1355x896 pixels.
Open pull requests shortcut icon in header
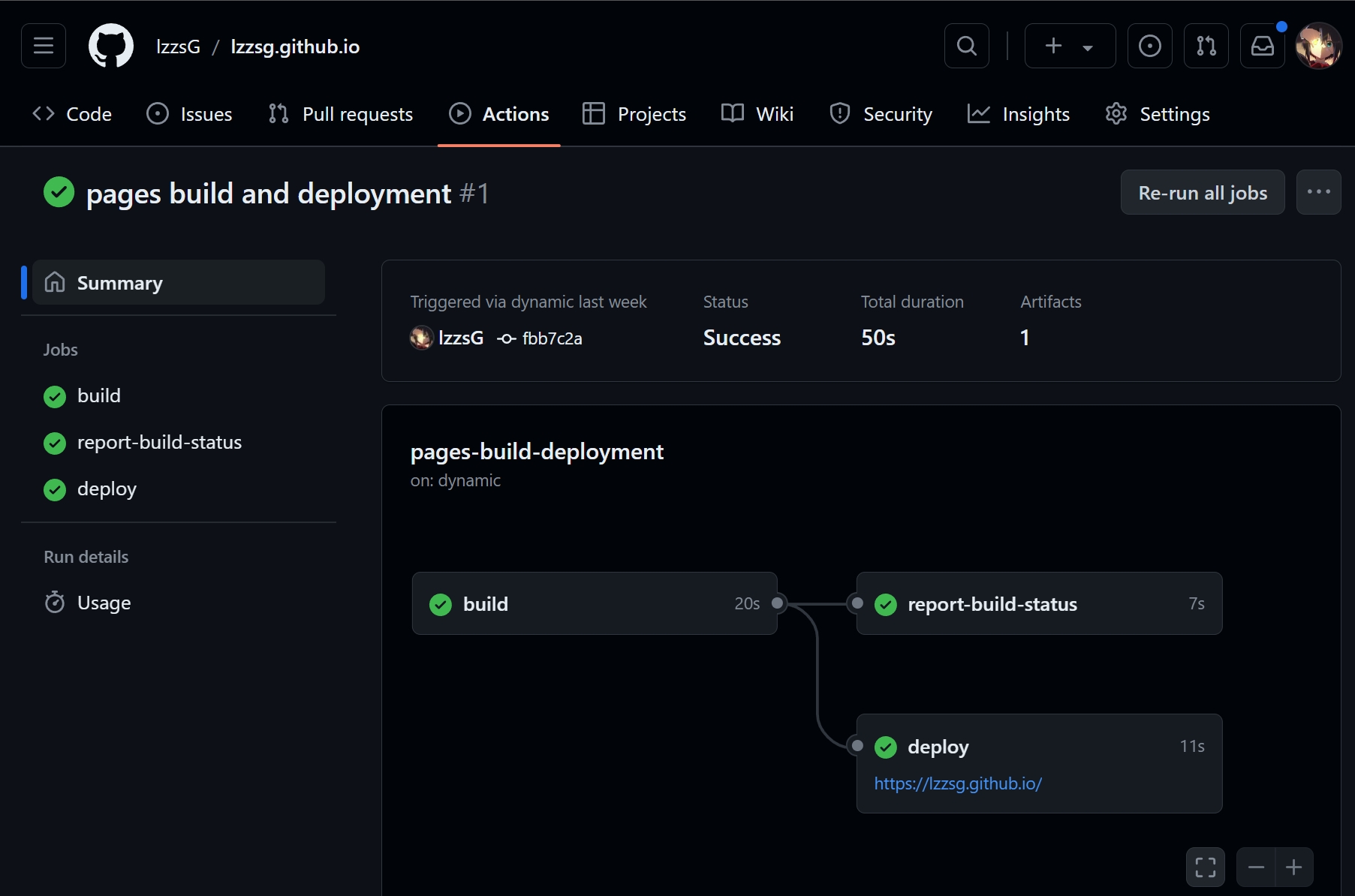[1206, 46]
